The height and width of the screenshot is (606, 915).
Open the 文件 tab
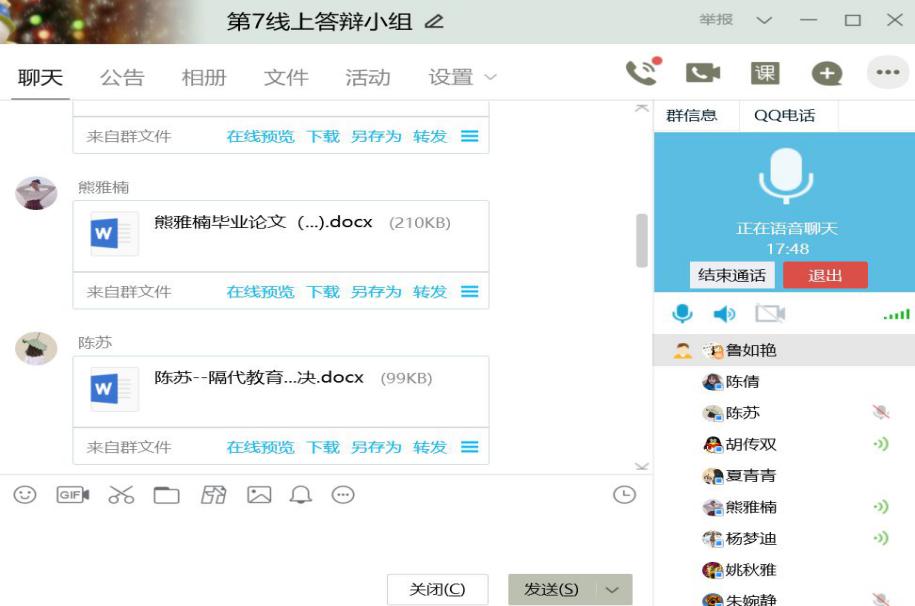(286, 77)
